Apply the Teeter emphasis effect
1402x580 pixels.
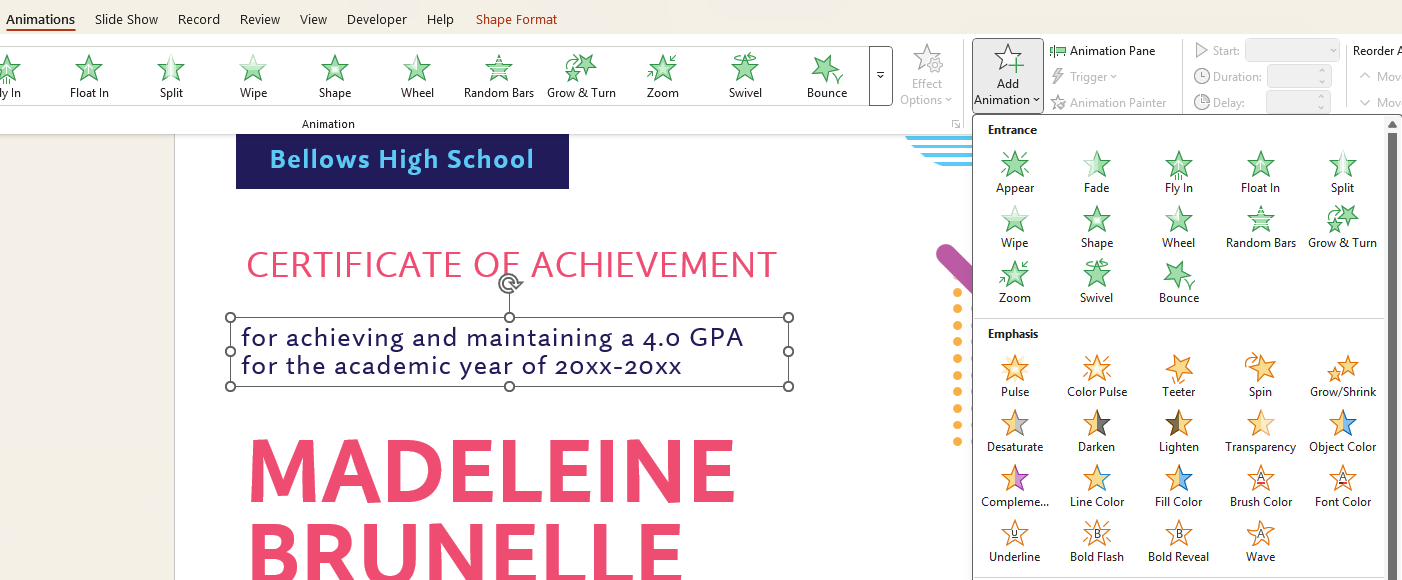pyautogui.click(x=1178, y=376)
